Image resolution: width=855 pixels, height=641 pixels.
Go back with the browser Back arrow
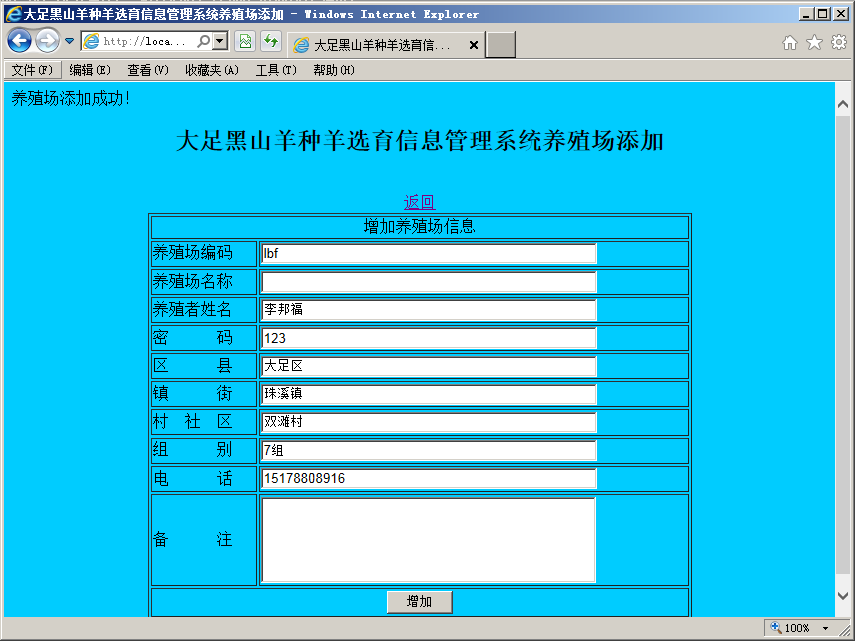click(19, 41)
